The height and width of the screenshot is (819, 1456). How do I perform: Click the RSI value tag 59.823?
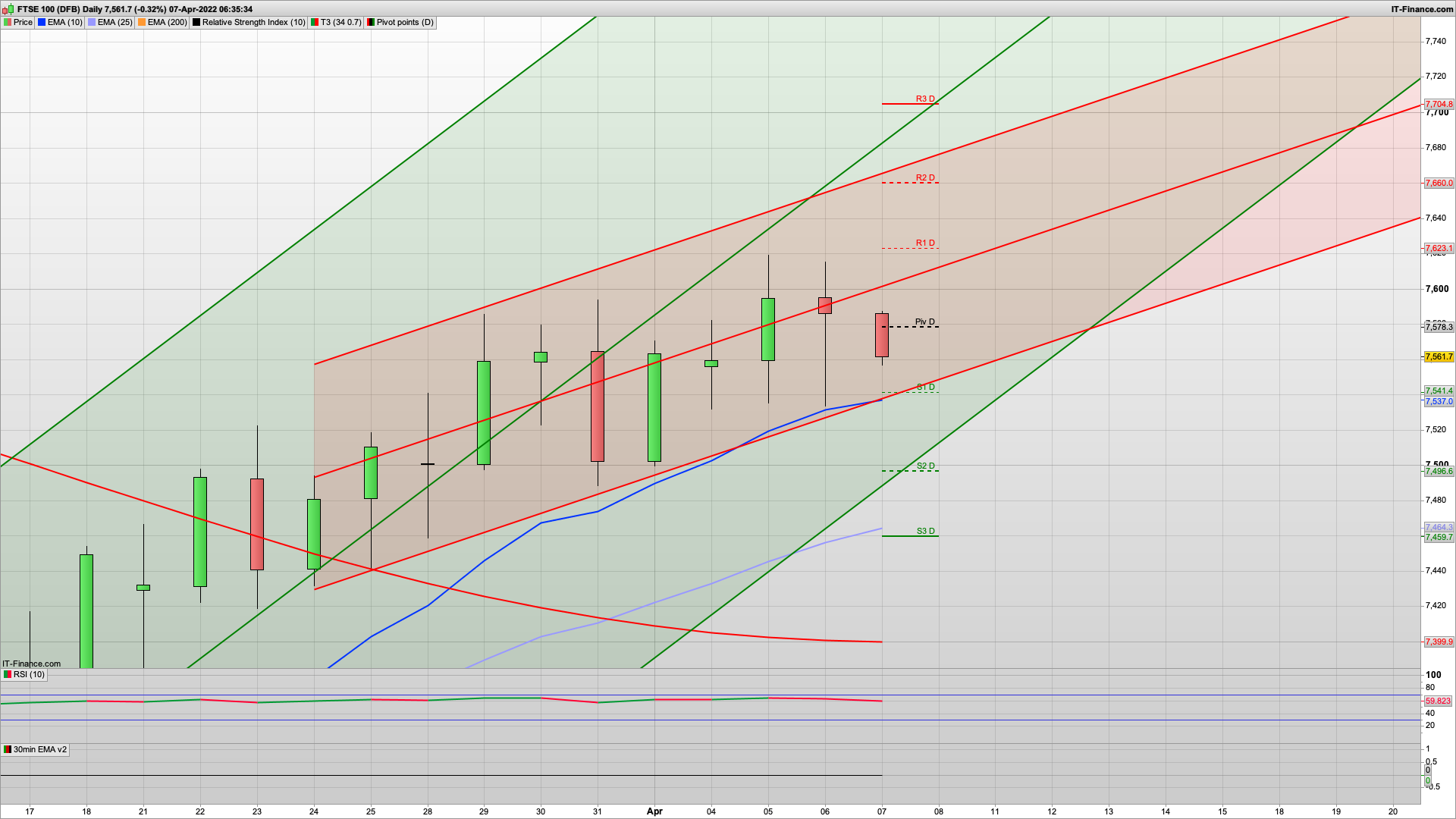(1438, 701)
